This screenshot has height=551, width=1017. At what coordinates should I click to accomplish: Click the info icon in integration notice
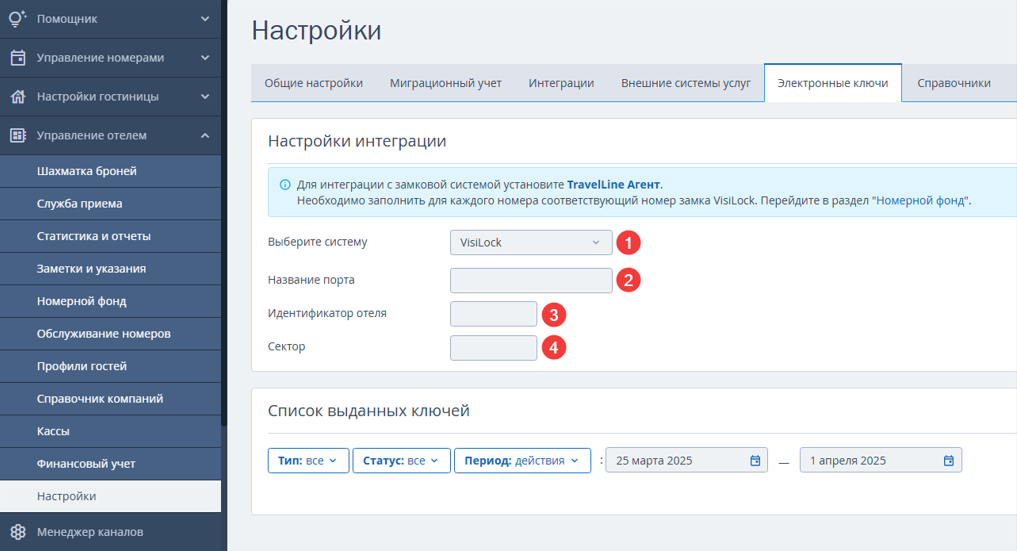click(x=285, y=185)
